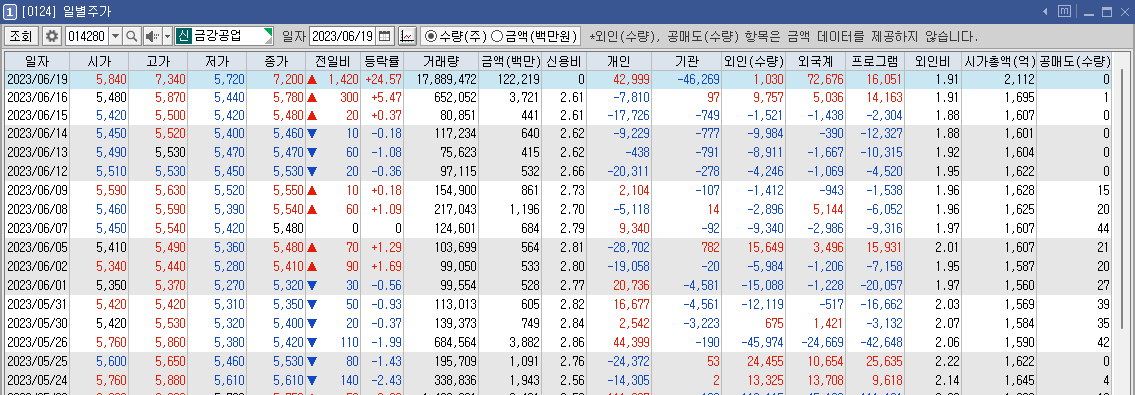Click the 신용비 column header
This screenshot has width=1135, height=395.
tap(565, 61)
